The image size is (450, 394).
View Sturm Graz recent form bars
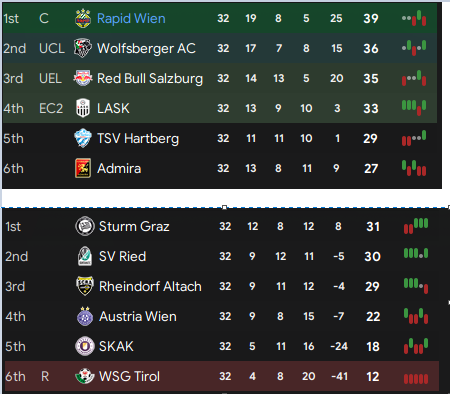[416, 226]
